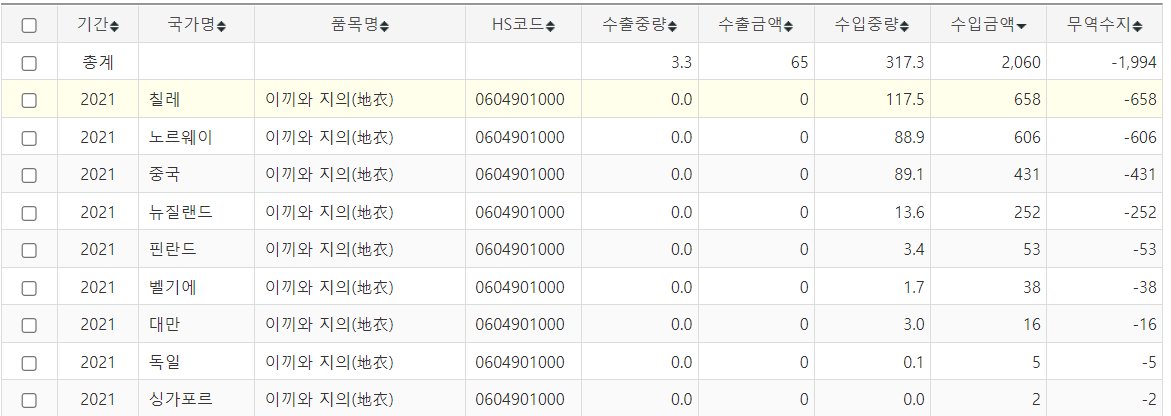Sort by 수출금액 column arrows
Viewport: 1171px width, 416px height.
pos(788,25)
